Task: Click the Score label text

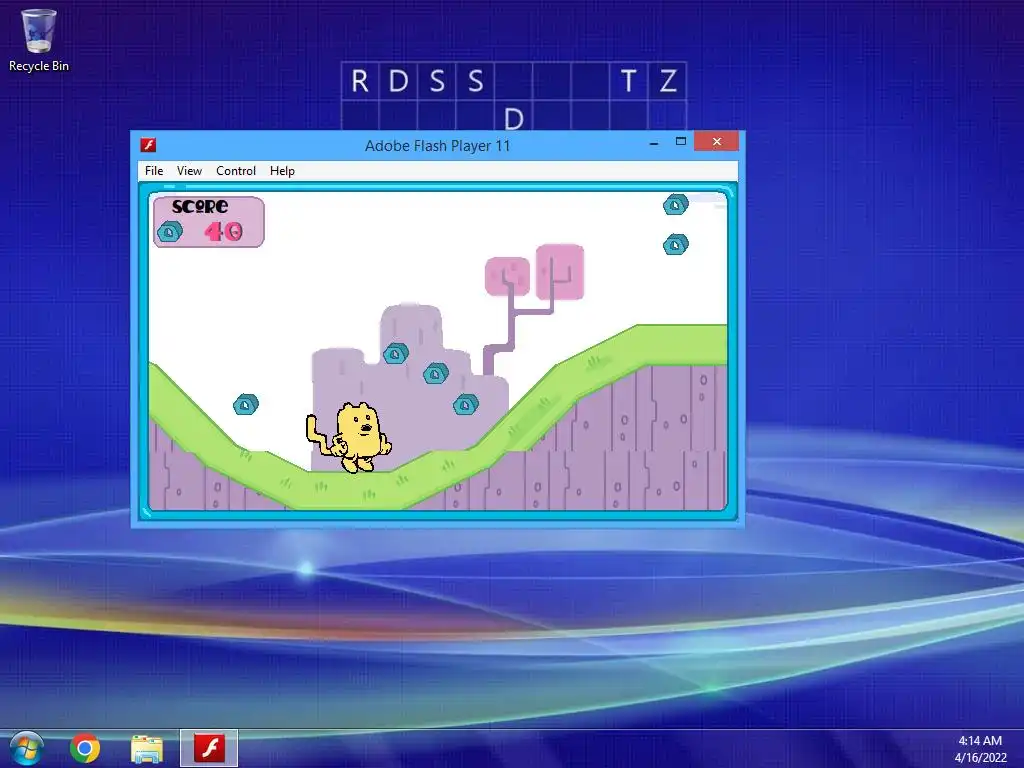Action: pos(200,206)
